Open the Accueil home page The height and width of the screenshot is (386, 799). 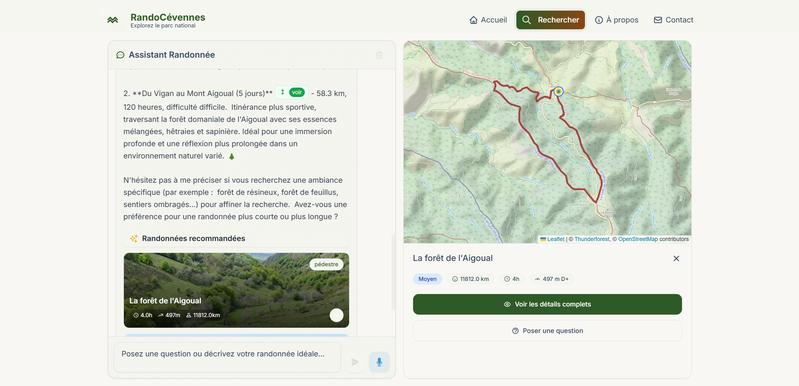488,20
